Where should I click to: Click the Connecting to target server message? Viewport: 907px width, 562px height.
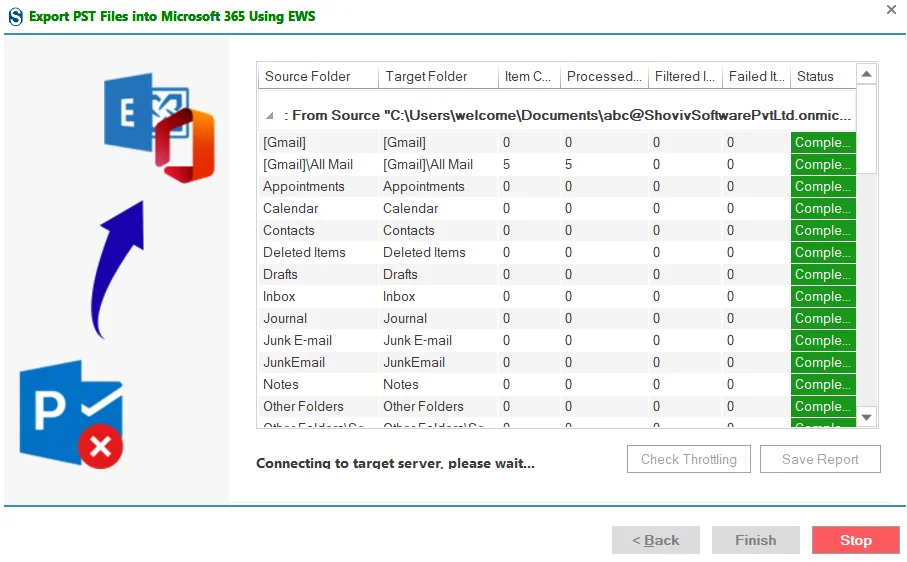point(395,463)
